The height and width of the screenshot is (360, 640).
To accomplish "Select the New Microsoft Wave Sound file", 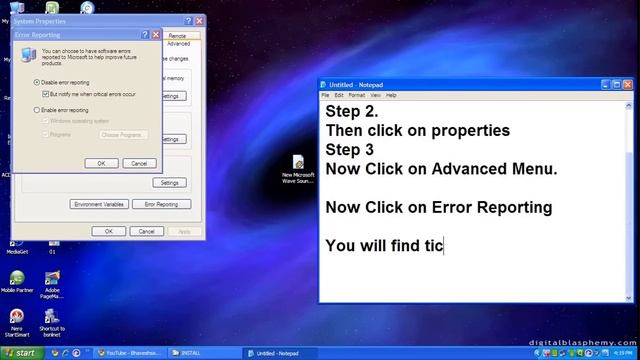I will pos(298,169).
